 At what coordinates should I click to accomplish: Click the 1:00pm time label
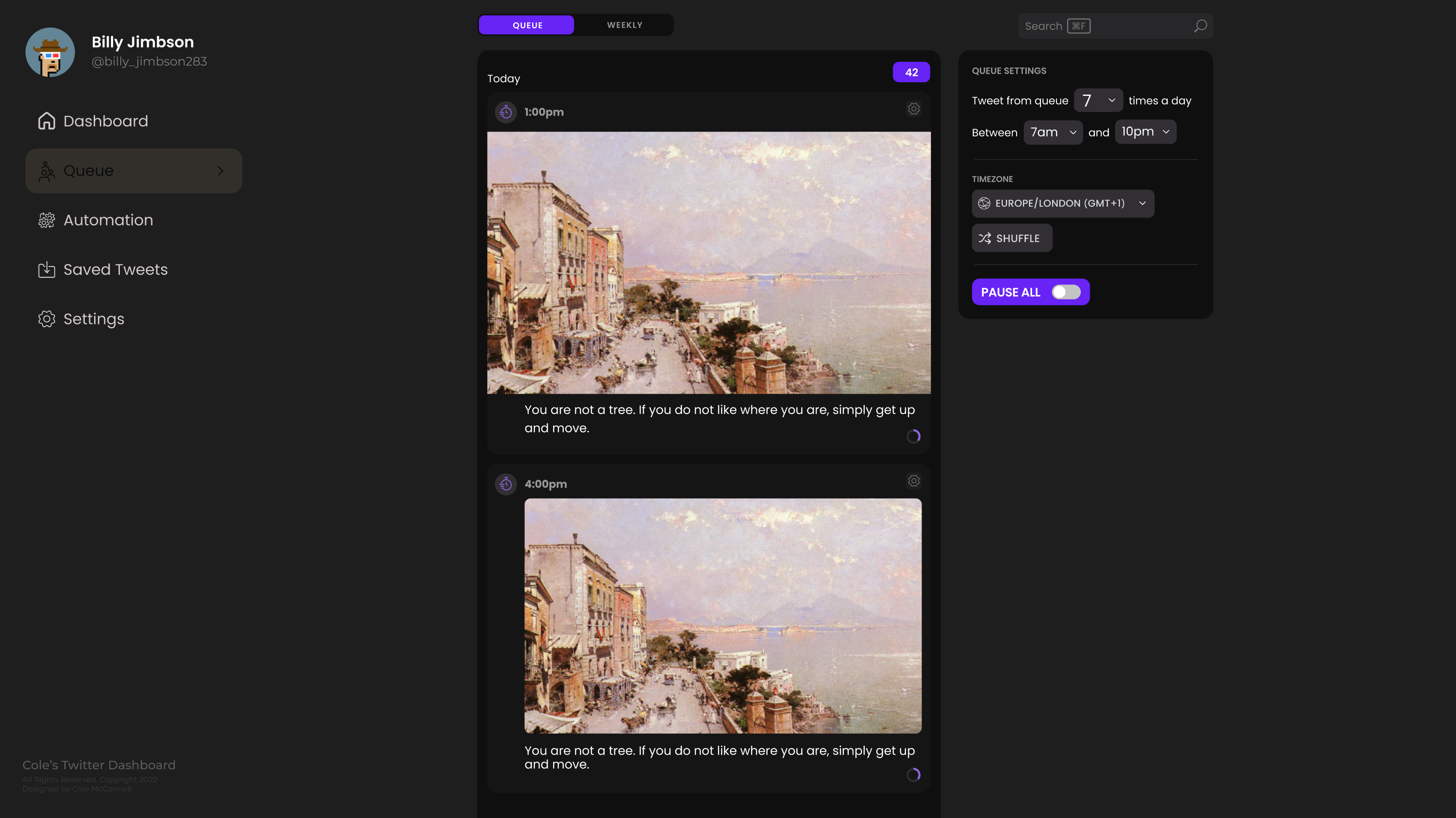pyautogui.click(x=544, y=112)
